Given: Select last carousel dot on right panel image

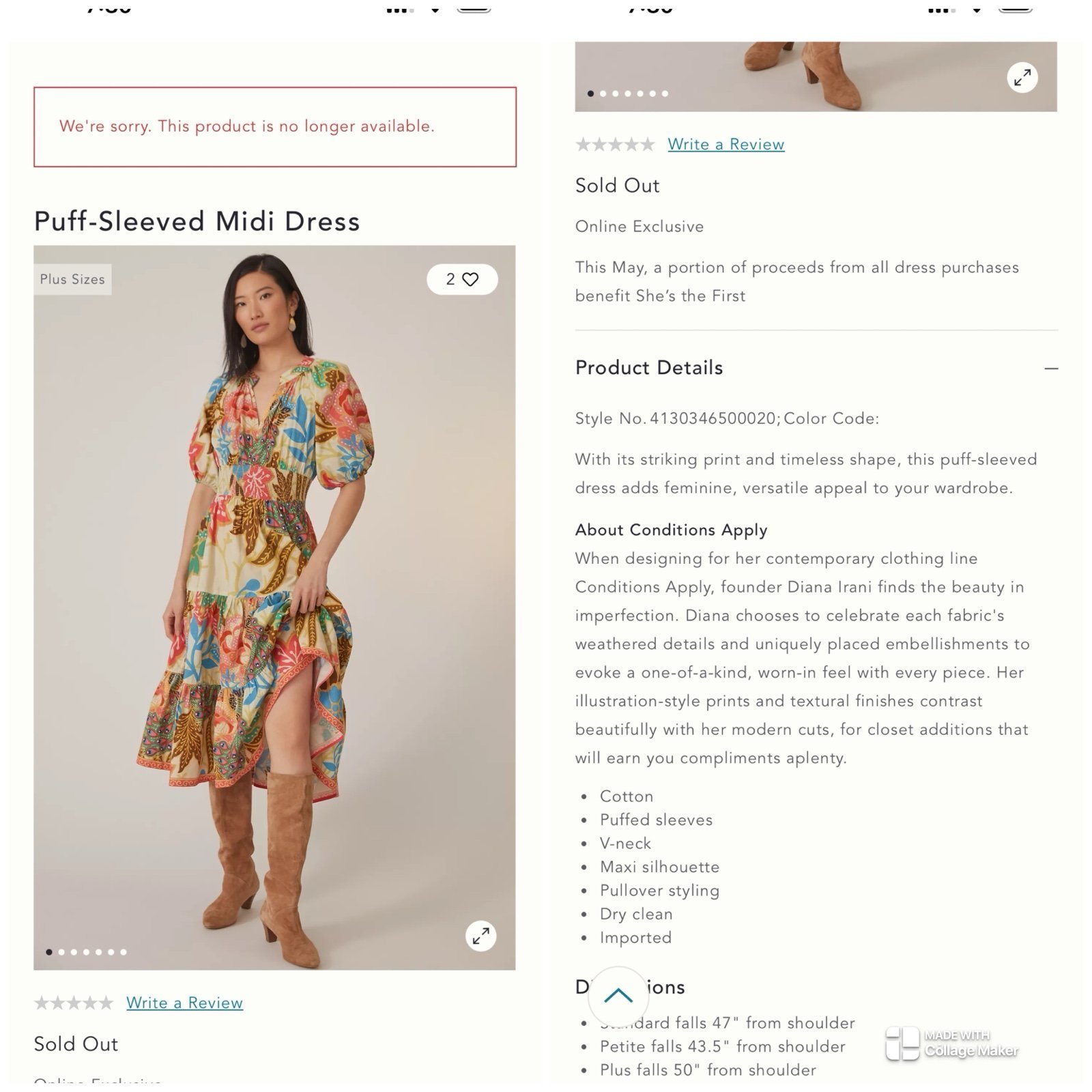Looking at the screenshot, I should coord(665,94).
